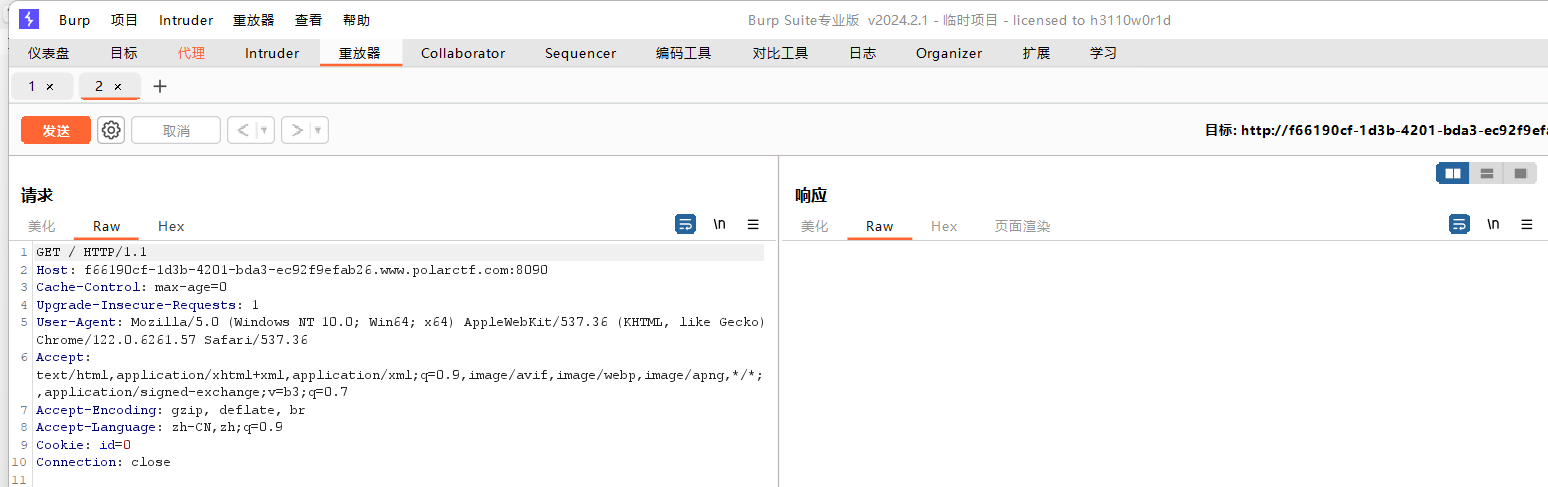The height and width of the screenshot is (487, 1548).
Task: Select request Raw view
Action: click(106, 226)
